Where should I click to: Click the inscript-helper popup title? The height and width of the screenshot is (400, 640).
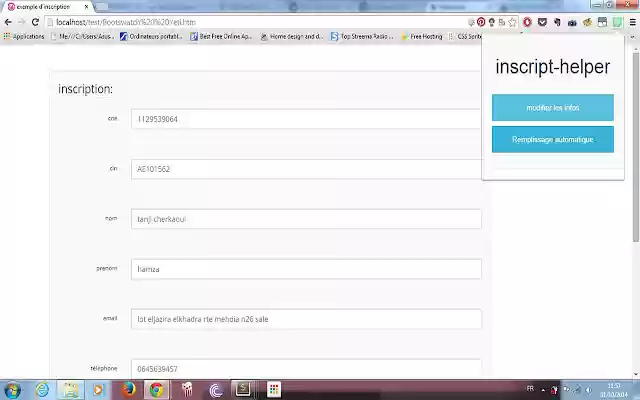point(553,67)
